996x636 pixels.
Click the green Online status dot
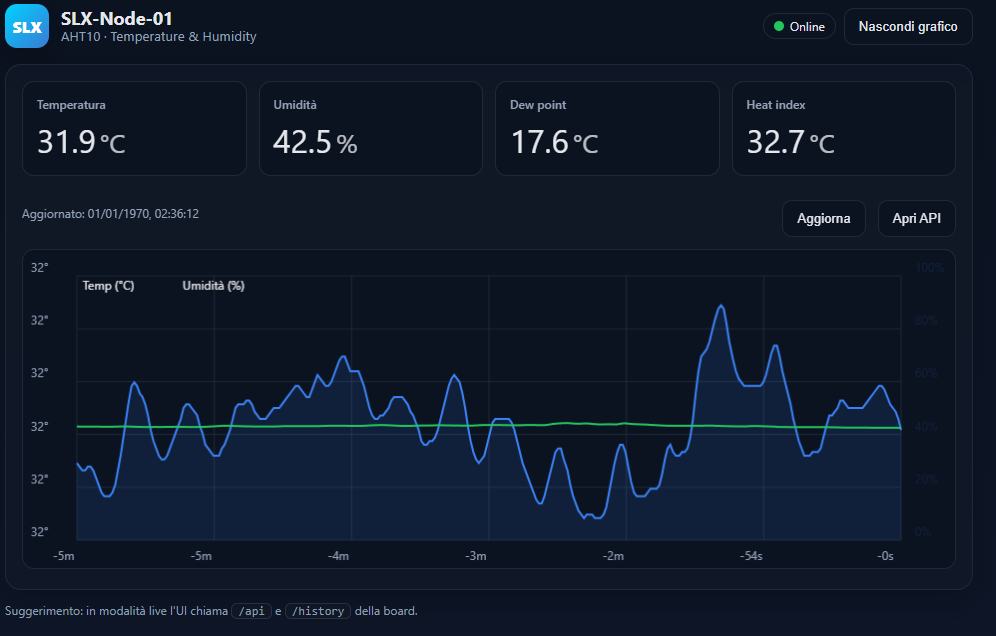click(x=779, y=27)
